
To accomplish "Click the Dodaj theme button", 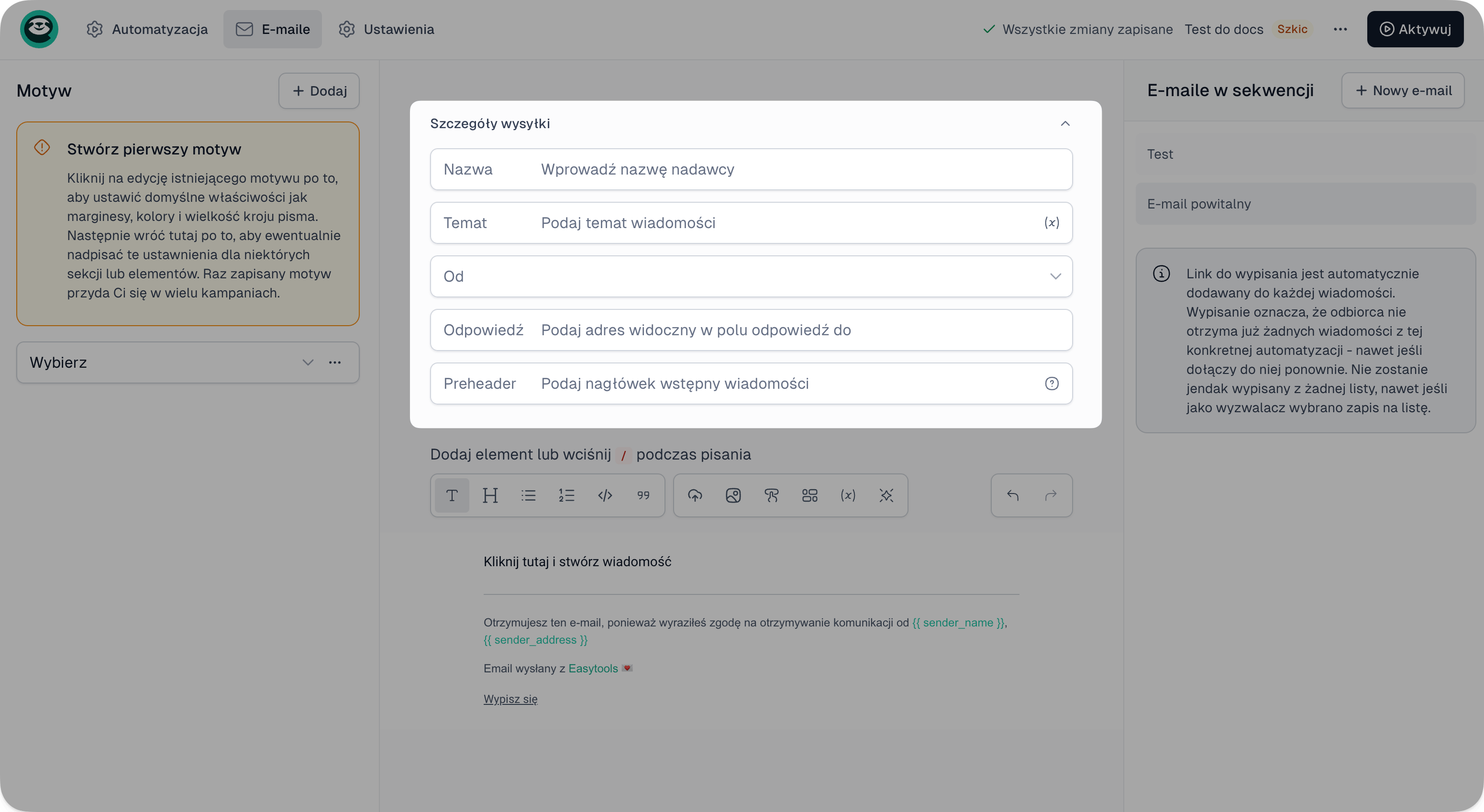I will pyautogui.click(x=319, y=91).
